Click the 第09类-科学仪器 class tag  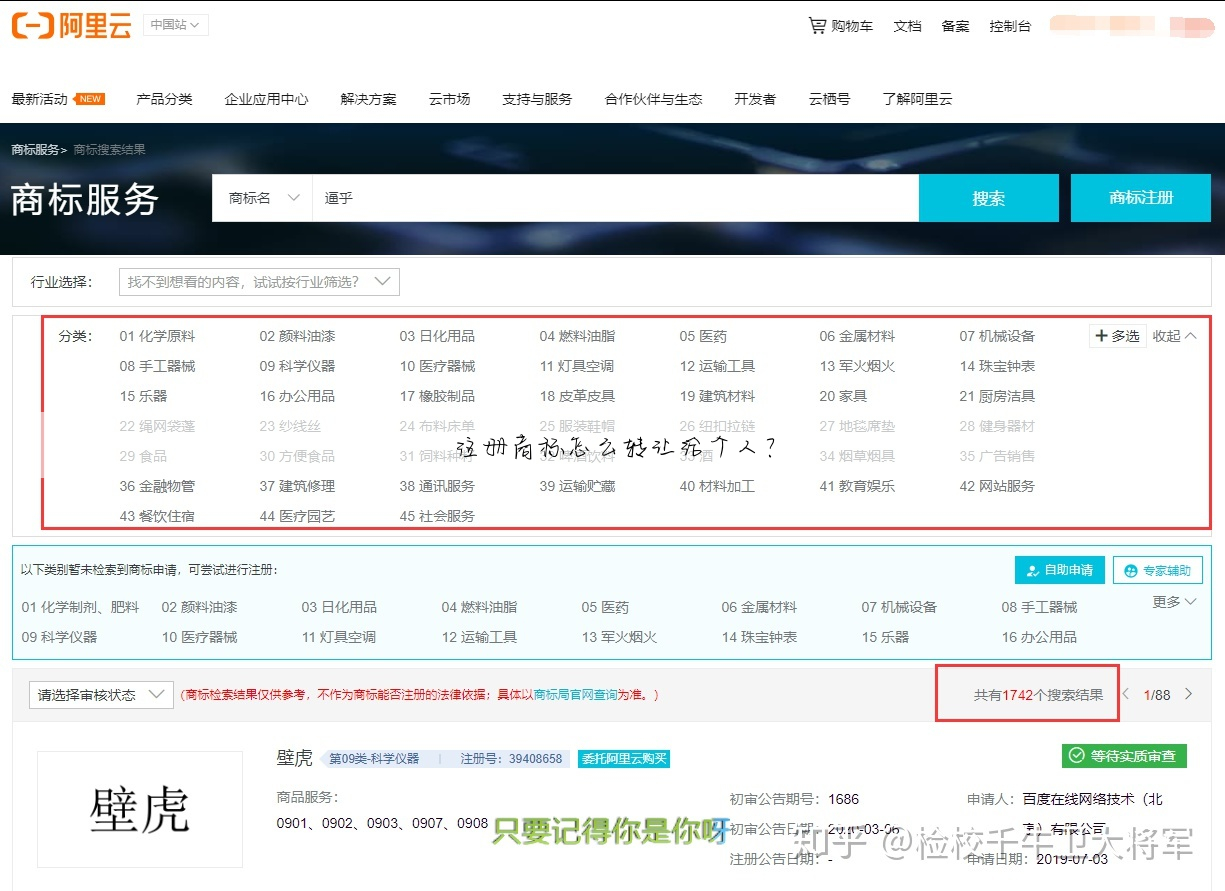click(x=373, y=759)
